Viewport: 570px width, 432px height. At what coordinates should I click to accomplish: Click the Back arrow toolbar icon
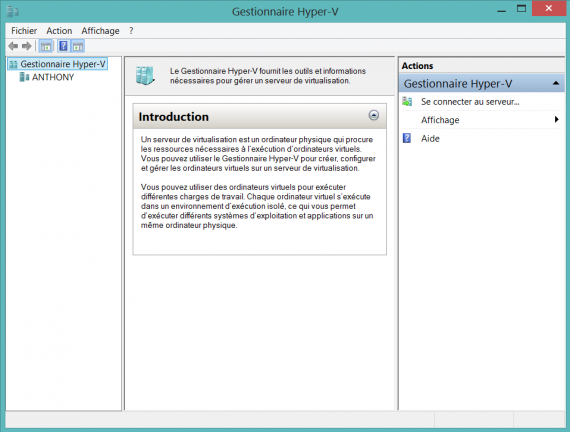[13, 46]
